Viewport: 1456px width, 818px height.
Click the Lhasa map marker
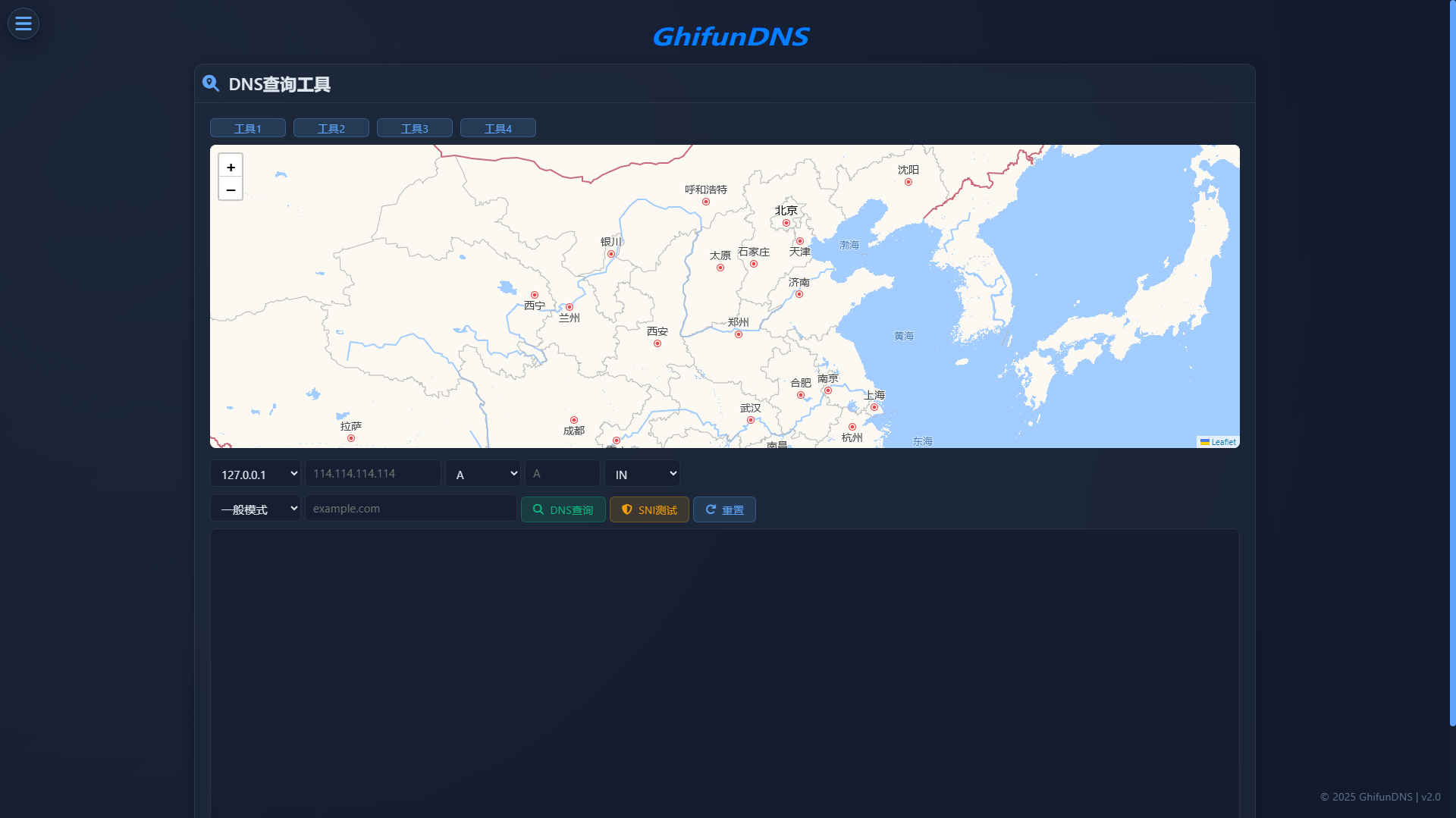coord(351,438)
